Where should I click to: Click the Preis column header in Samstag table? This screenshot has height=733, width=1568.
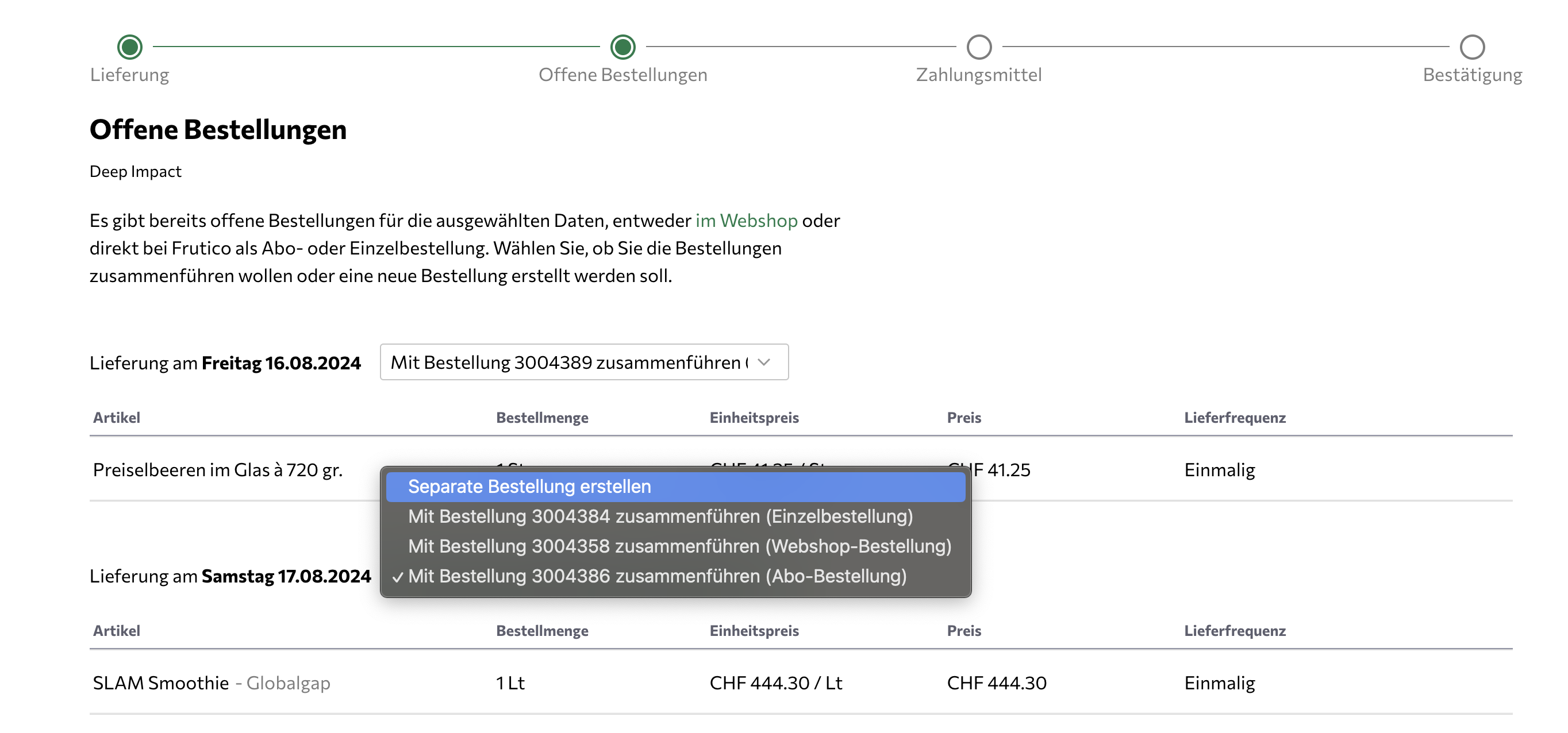pyautogui.click(x=963, y=631)
